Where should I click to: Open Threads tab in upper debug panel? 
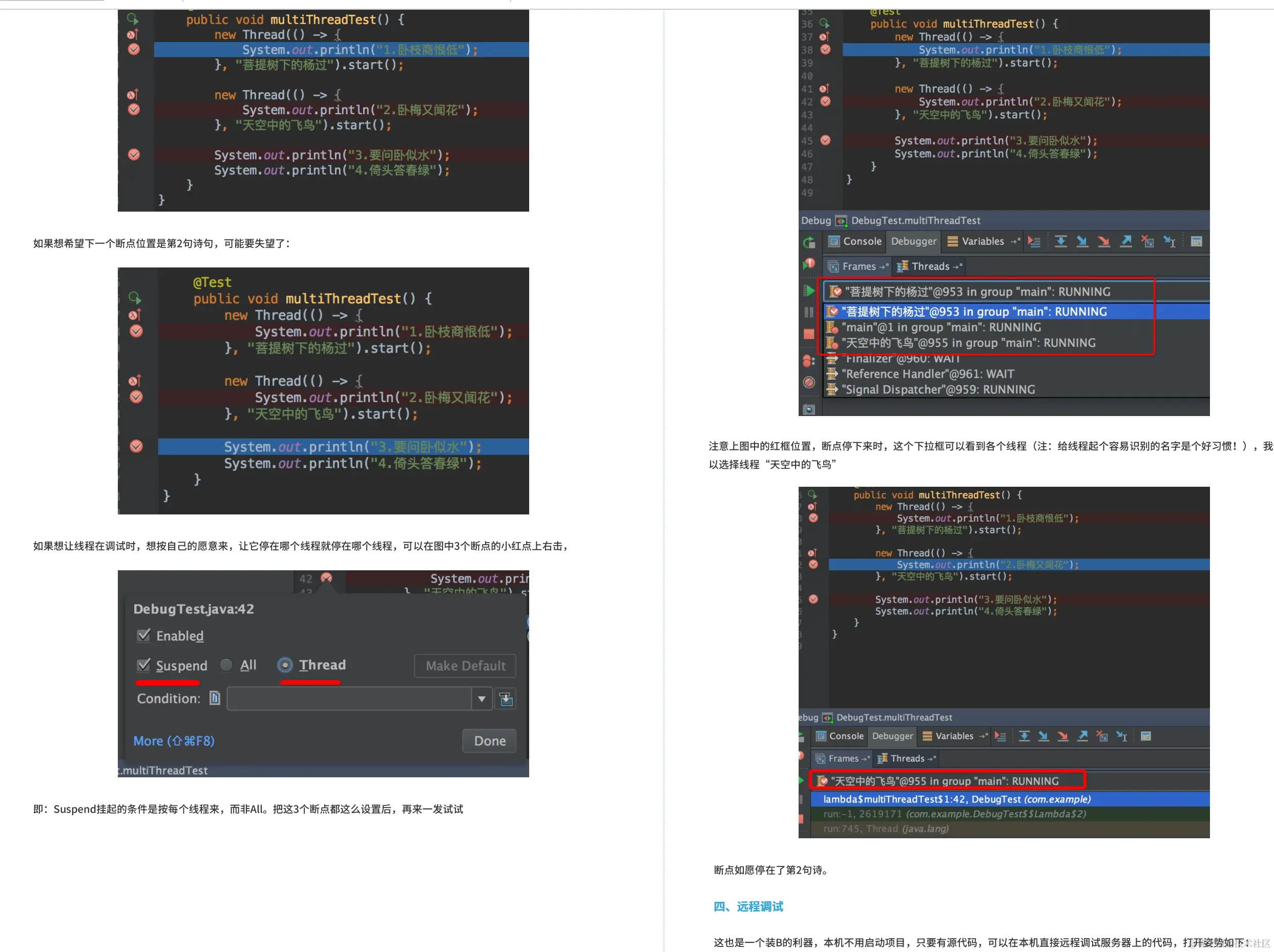point(928,266)
